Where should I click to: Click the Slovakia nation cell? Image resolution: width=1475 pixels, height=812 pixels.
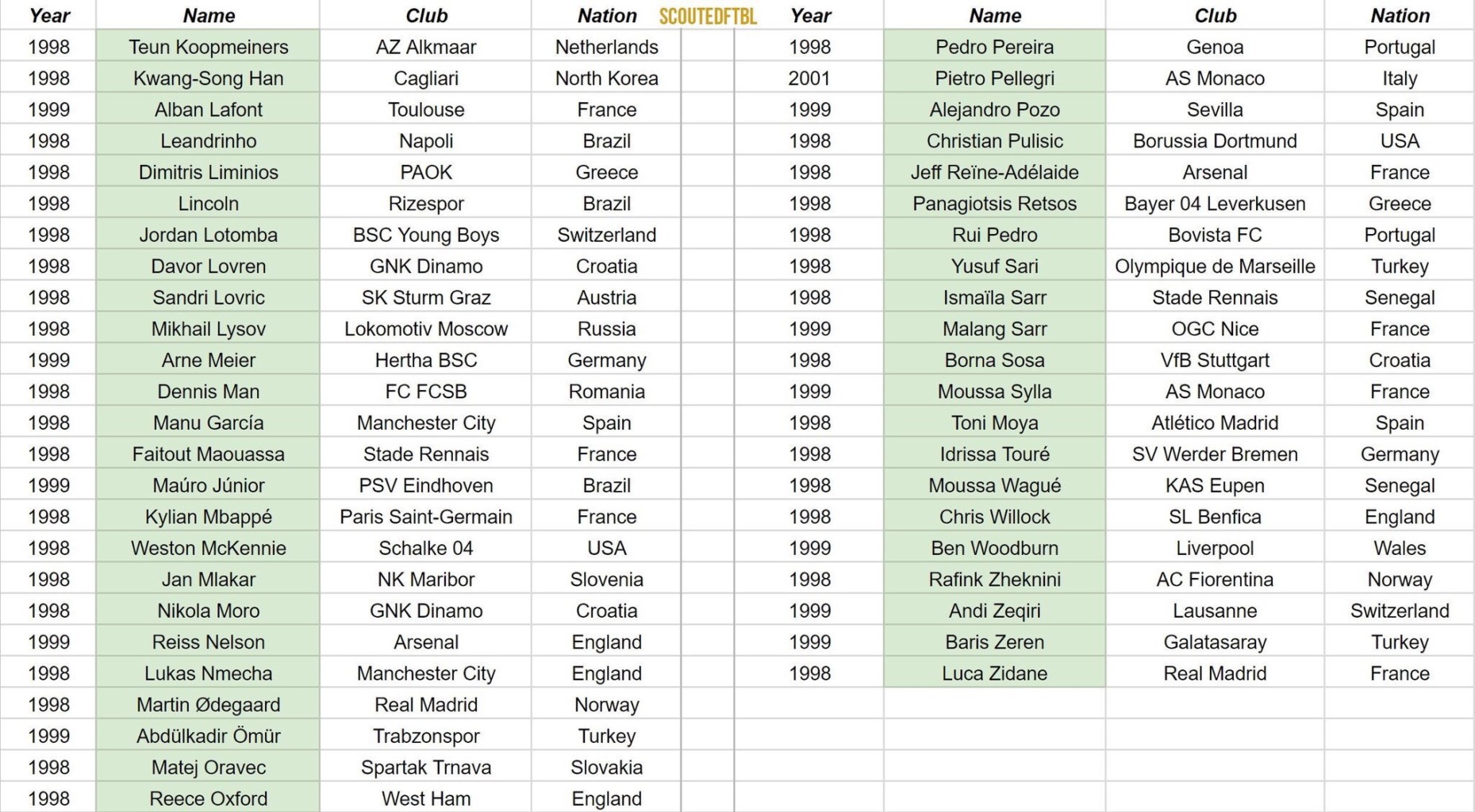pyautogui.click(x=606, y=768)
